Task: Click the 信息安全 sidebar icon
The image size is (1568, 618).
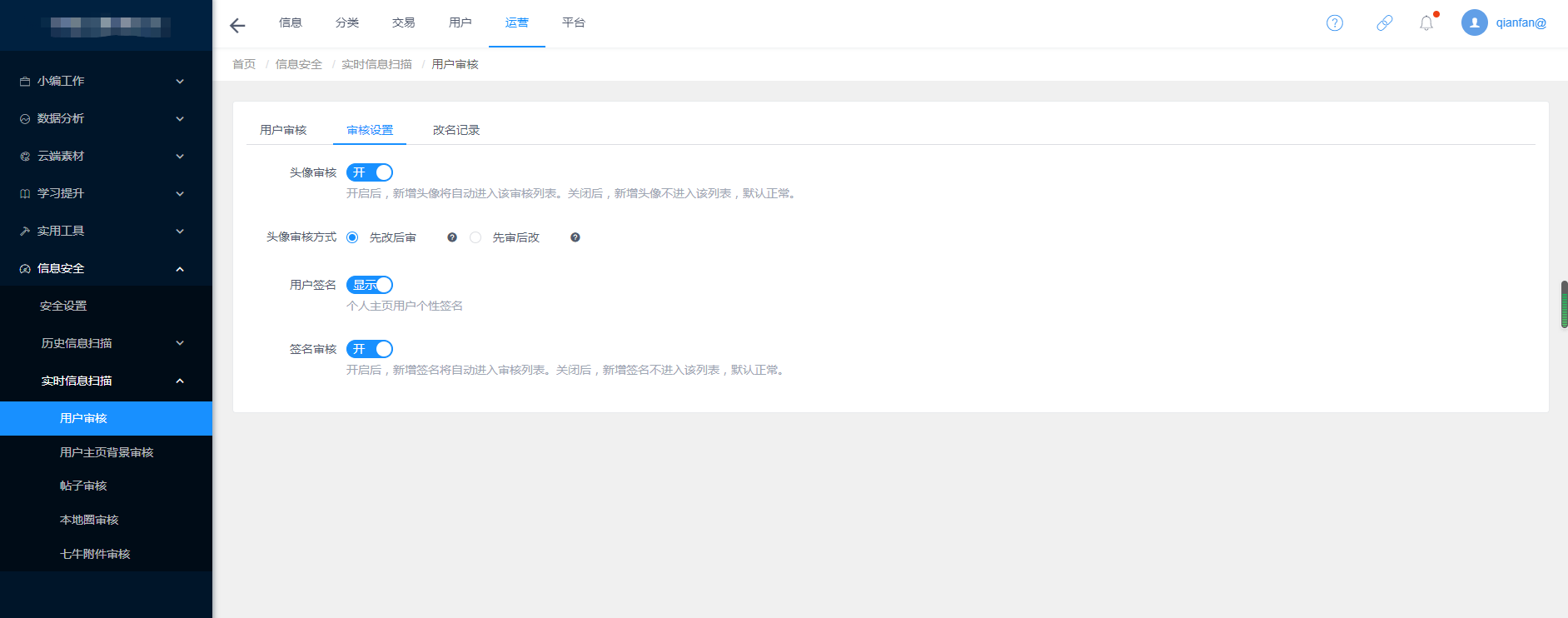Action: click(x=25, y=269)
